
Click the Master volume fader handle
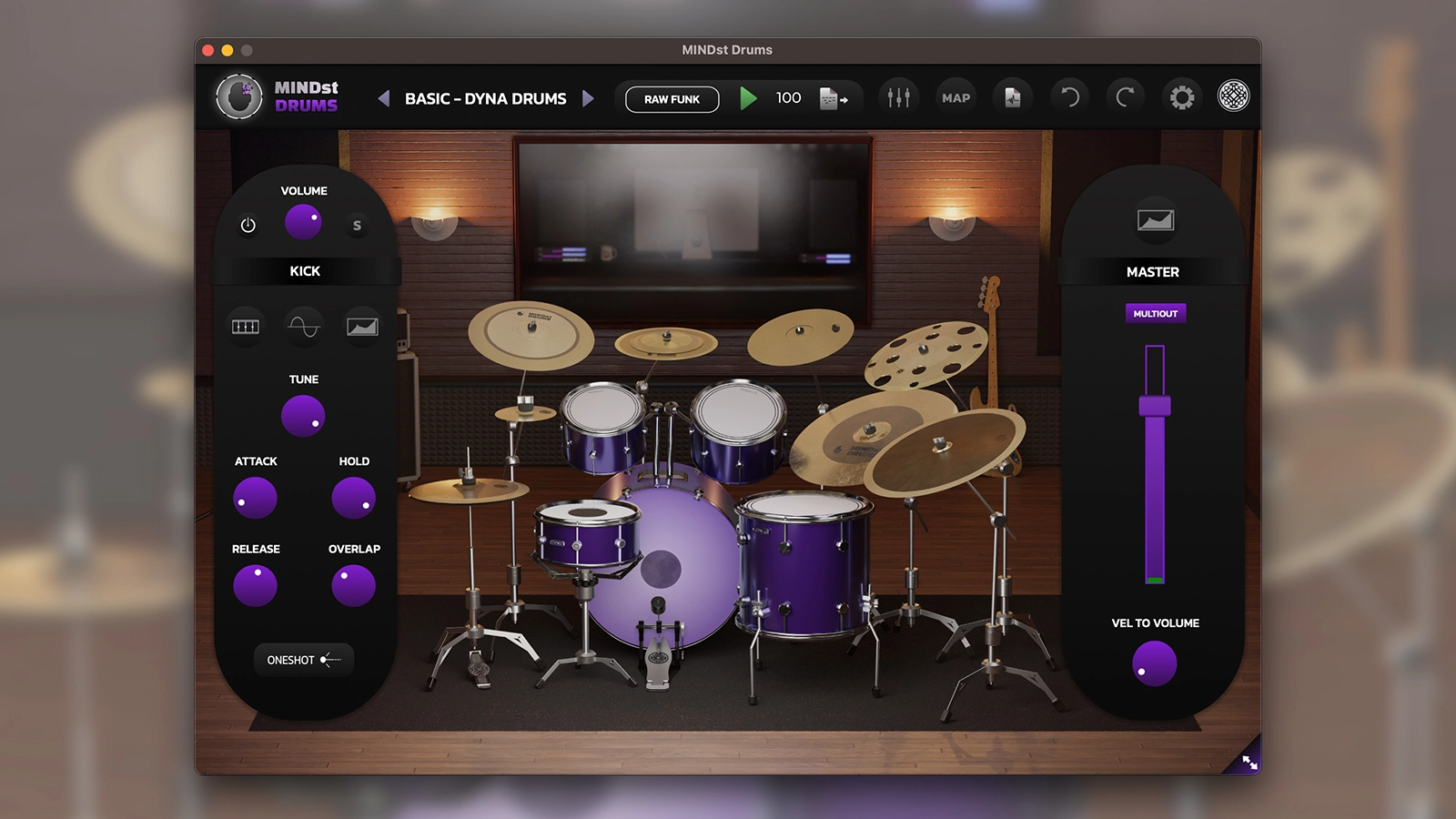tap(1155, 406)
